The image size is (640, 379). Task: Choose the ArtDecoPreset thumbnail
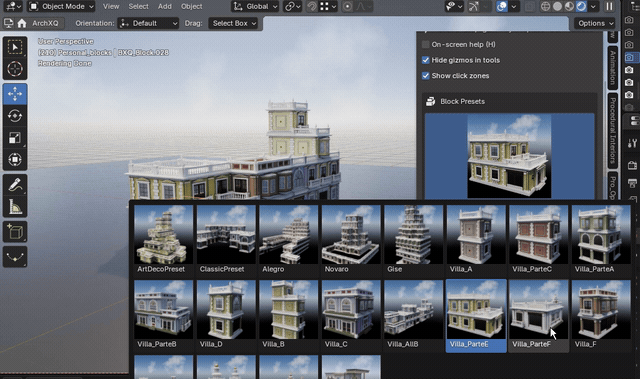163,239
